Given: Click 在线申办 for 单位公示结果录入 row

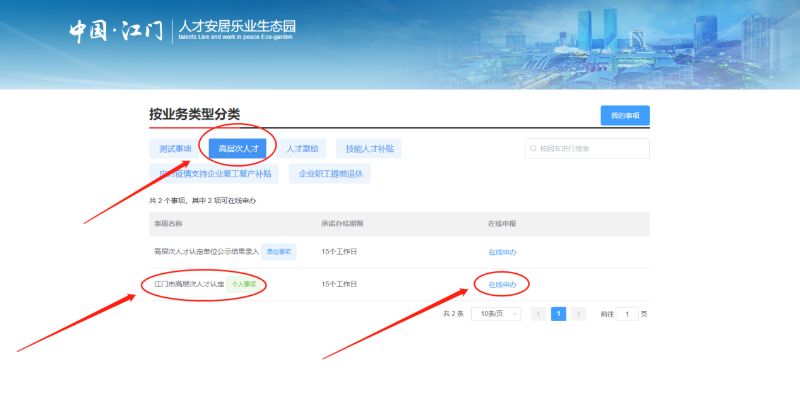Looking at the screenshot, I should click(x=503, y=252).
